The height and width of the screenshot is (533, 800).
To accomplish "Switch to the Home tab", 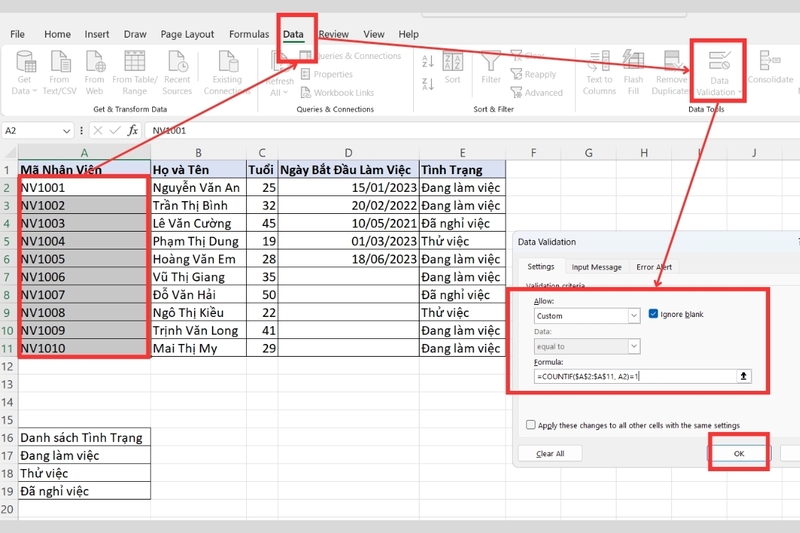I will pyautogui.click(x=57, y=34).
